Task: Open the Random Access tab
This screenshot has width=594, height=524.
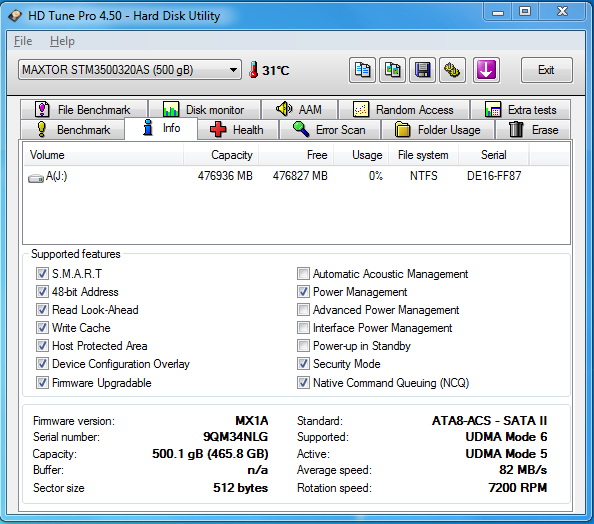Action: point(404,110)
